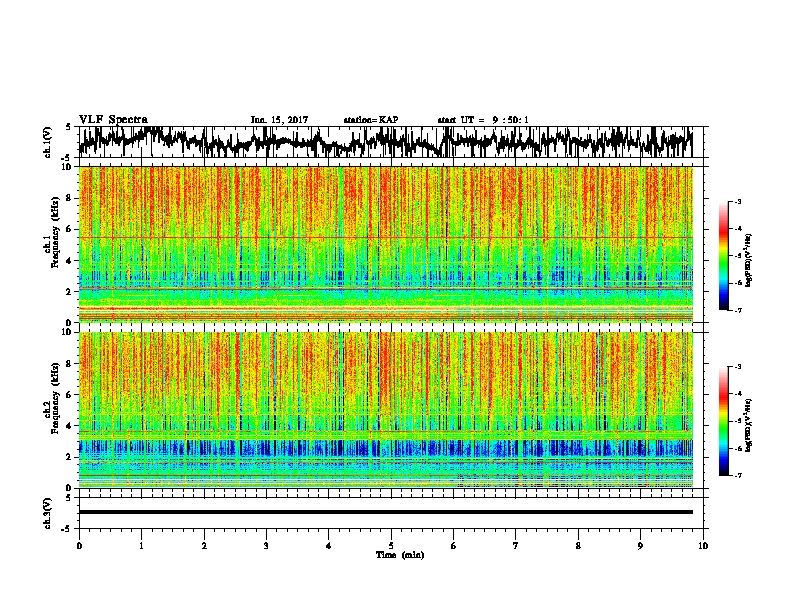Click the "7" minute tick label
This screenshot has height=612, width=792.
pos(516,546)
